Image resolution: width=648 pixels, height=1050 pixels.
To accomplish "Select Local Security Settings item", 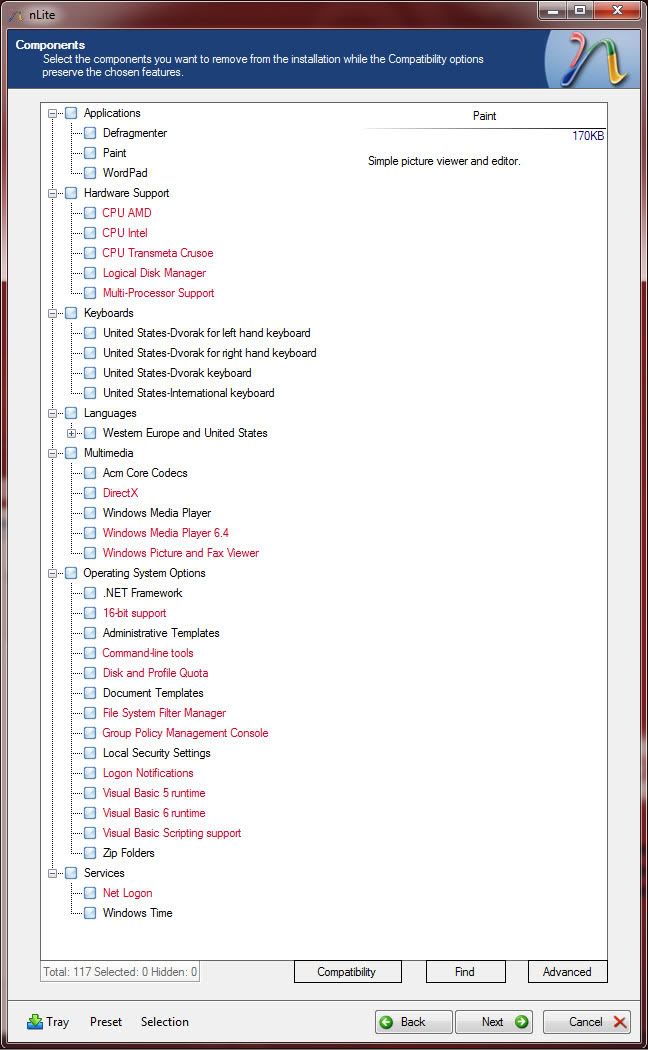I will point(157,753).
